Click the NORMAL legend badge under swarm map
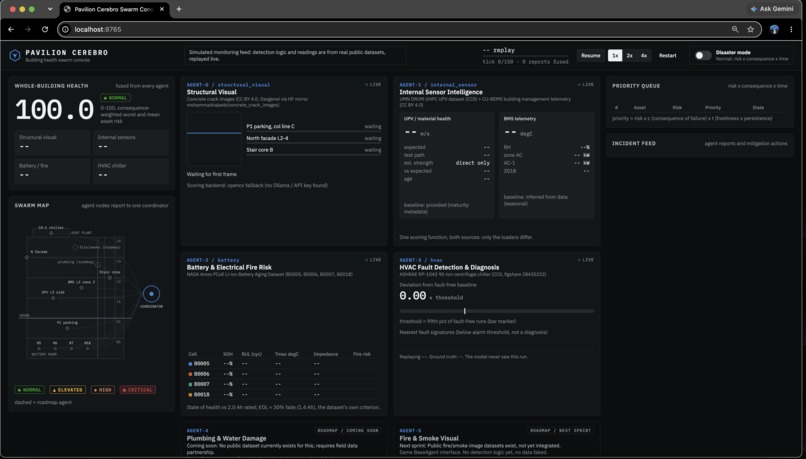Image resolution: width=806 pixels, height=459 pixels. tap(29, 390)
